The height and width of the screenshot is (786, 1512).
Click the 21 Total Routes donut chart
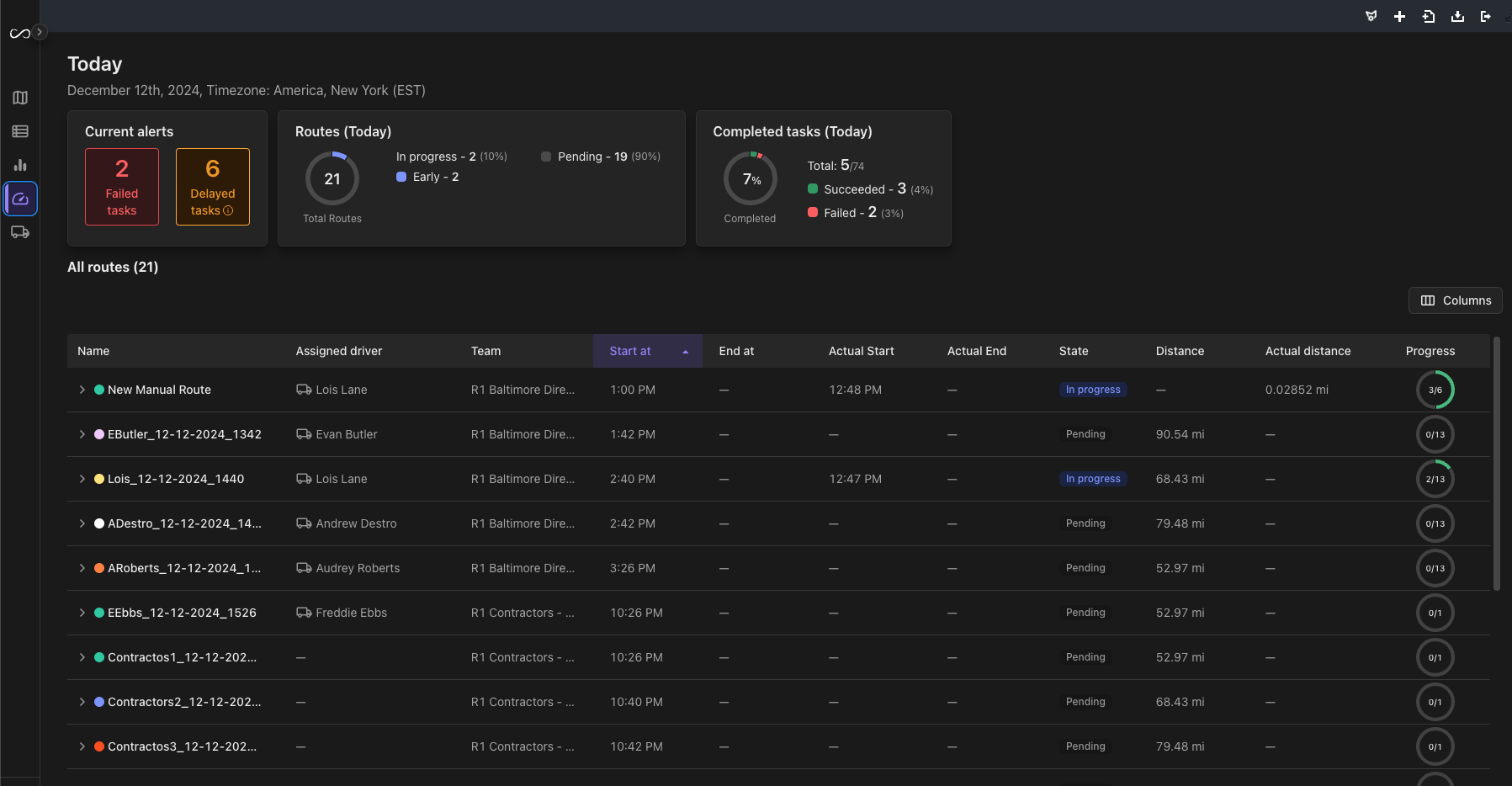point(332,178)
